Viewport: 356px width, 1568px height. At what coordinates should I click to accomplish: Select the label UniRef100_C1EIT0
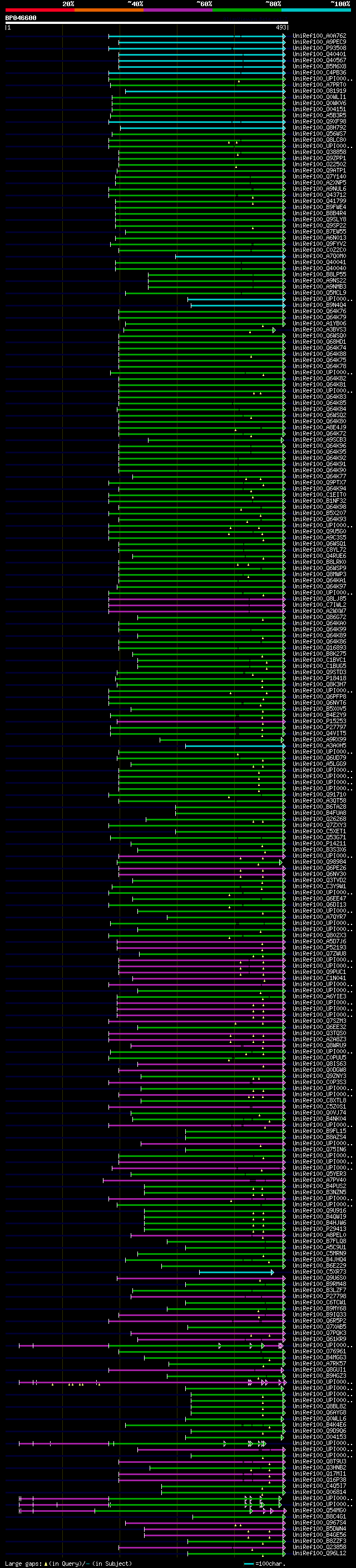[x=319, y=495]
